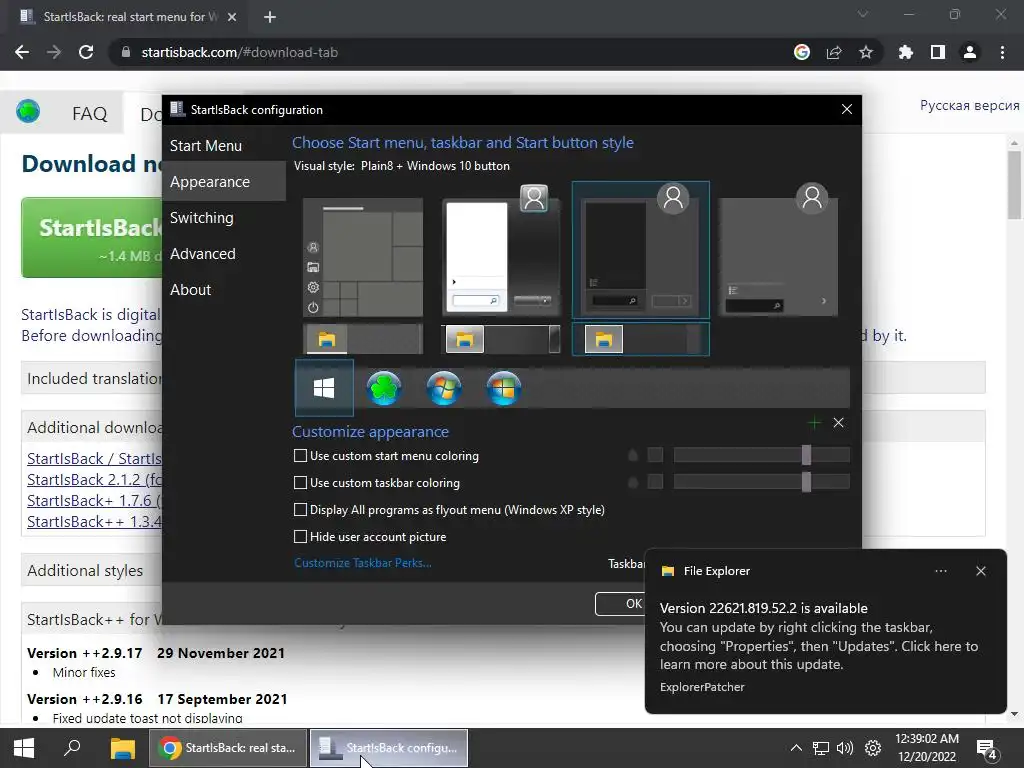Open Chrome extensions puzzle icon
1024x768 pixels.
906,52
